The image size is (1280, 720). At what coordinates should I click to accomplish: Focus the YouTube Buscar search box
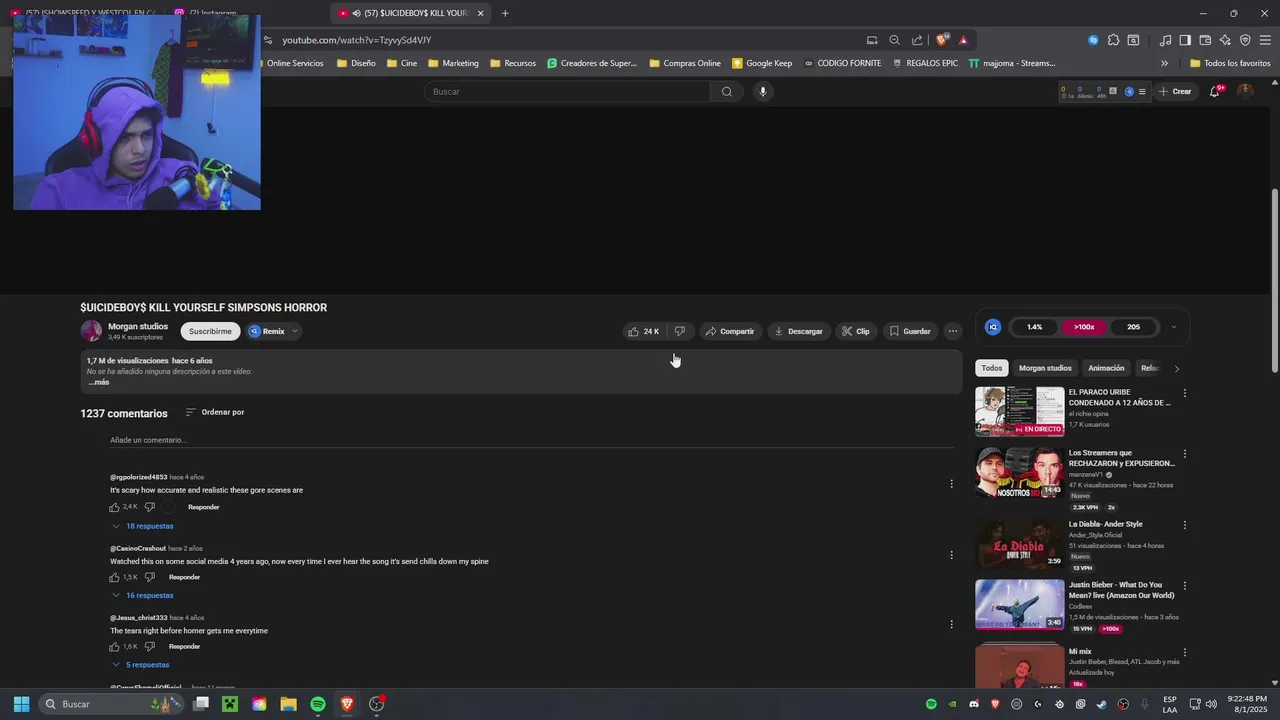569,91
